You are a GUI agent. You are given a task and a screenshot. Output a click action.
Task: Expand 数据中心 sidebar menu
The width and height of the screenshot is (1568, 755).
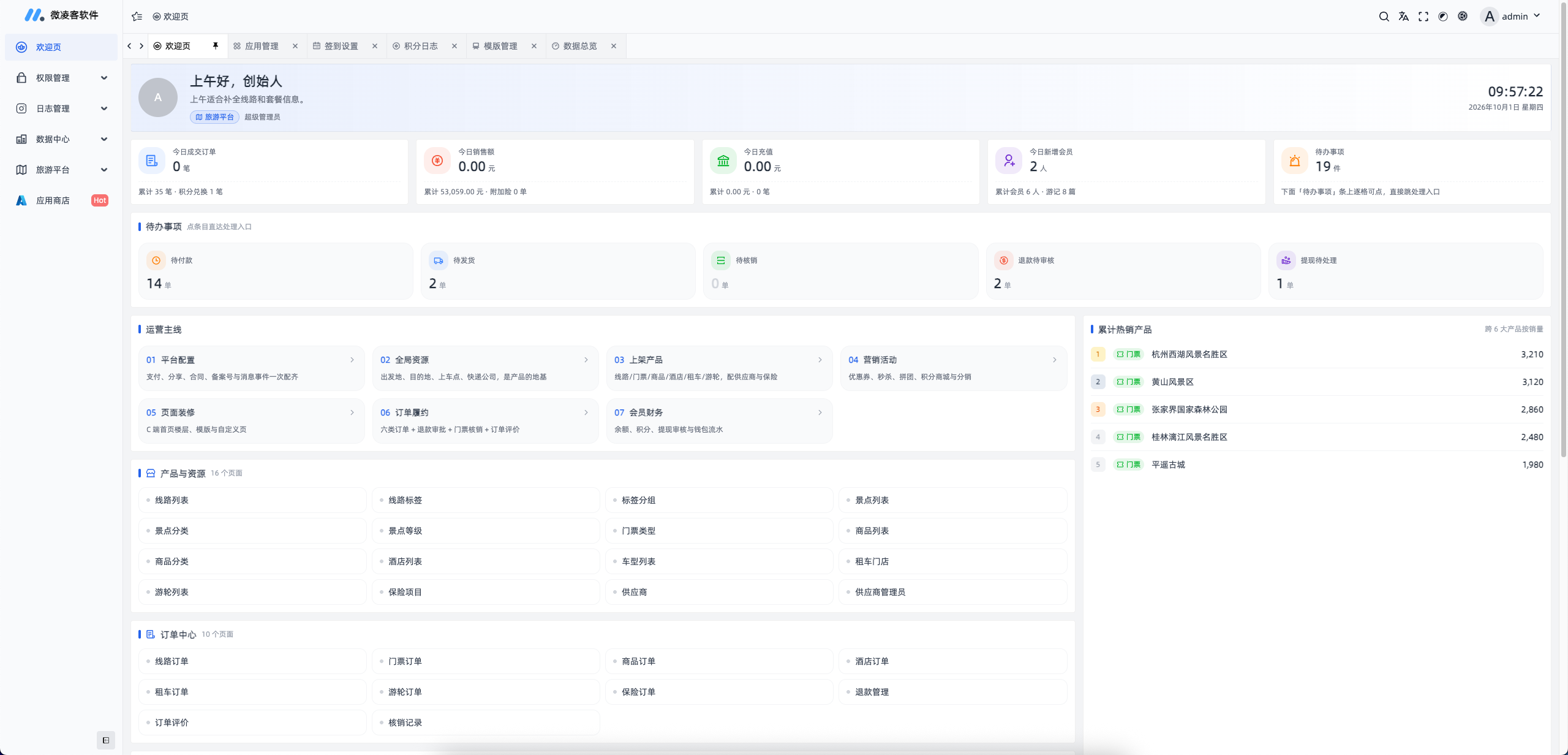(x=61, y=139)
